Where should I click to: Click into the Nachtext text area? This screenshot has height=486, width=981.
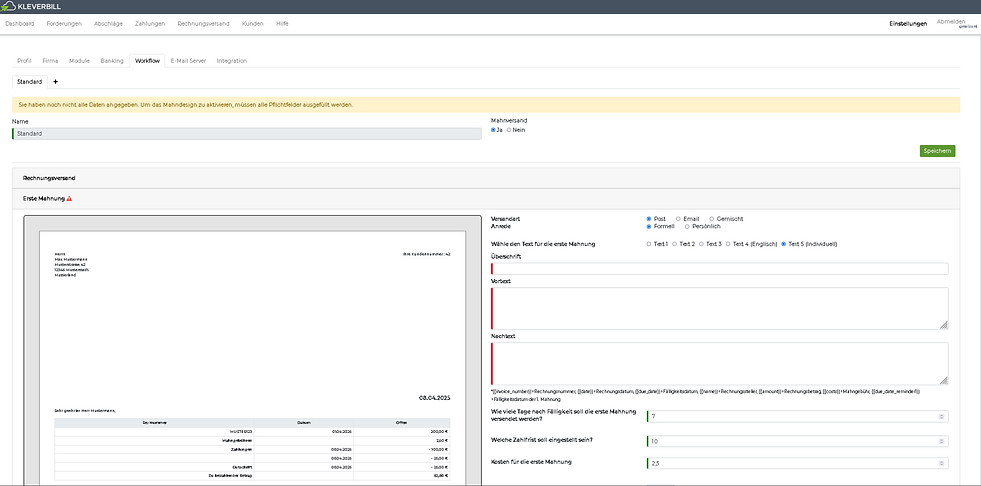tap(719, 363)
